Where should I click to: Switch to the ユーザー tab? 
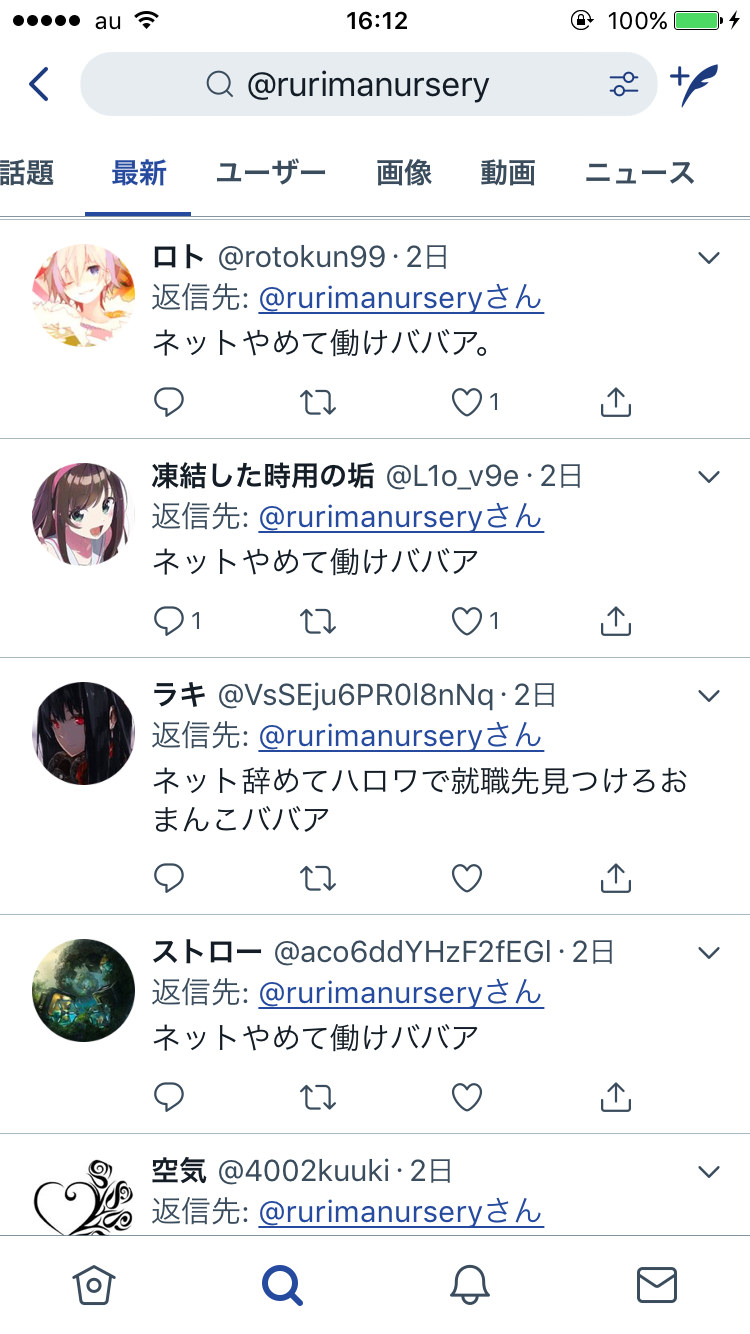pyautogui.click(x=271, y=173)
